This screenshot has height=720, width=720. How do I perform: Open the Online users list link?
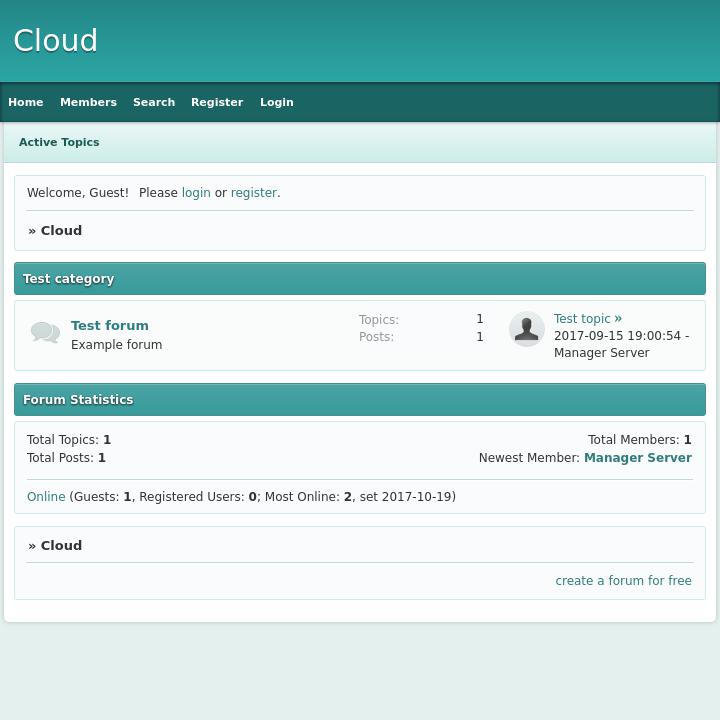click(46, 497)
